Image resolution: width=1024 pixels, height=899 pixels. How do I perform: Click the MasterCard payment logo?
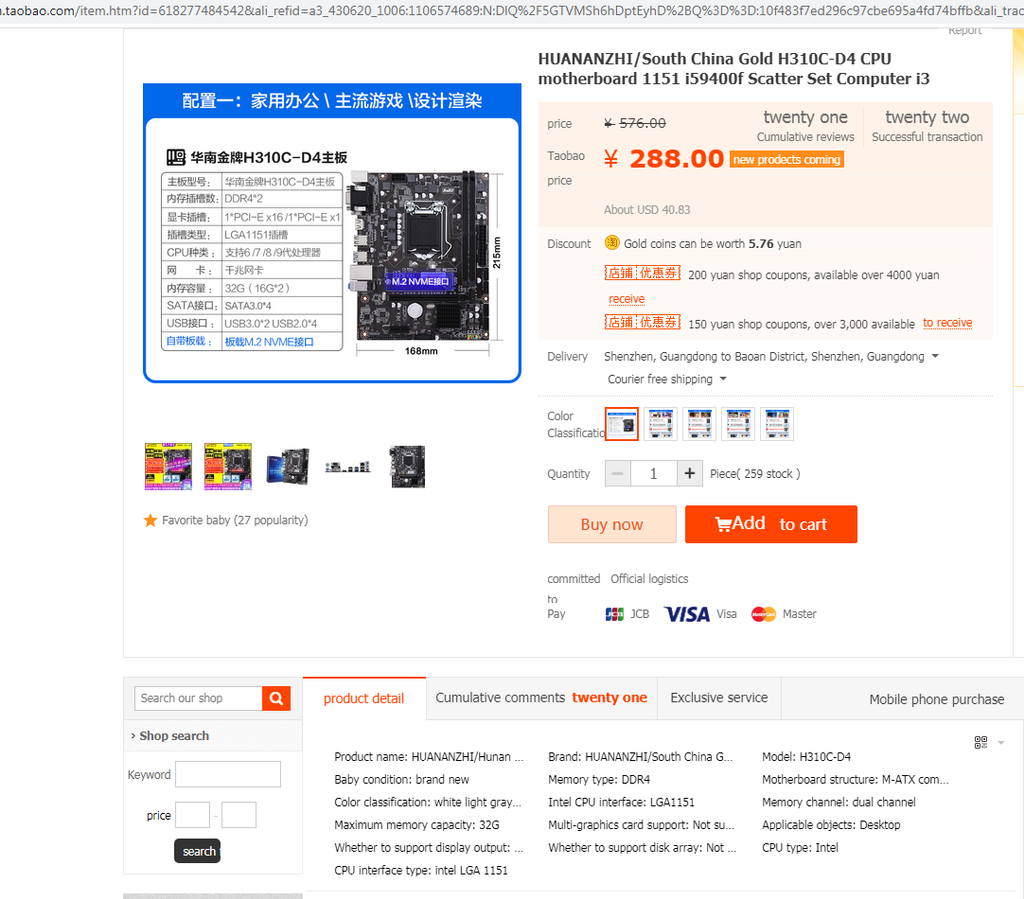(x=763, y=614)
